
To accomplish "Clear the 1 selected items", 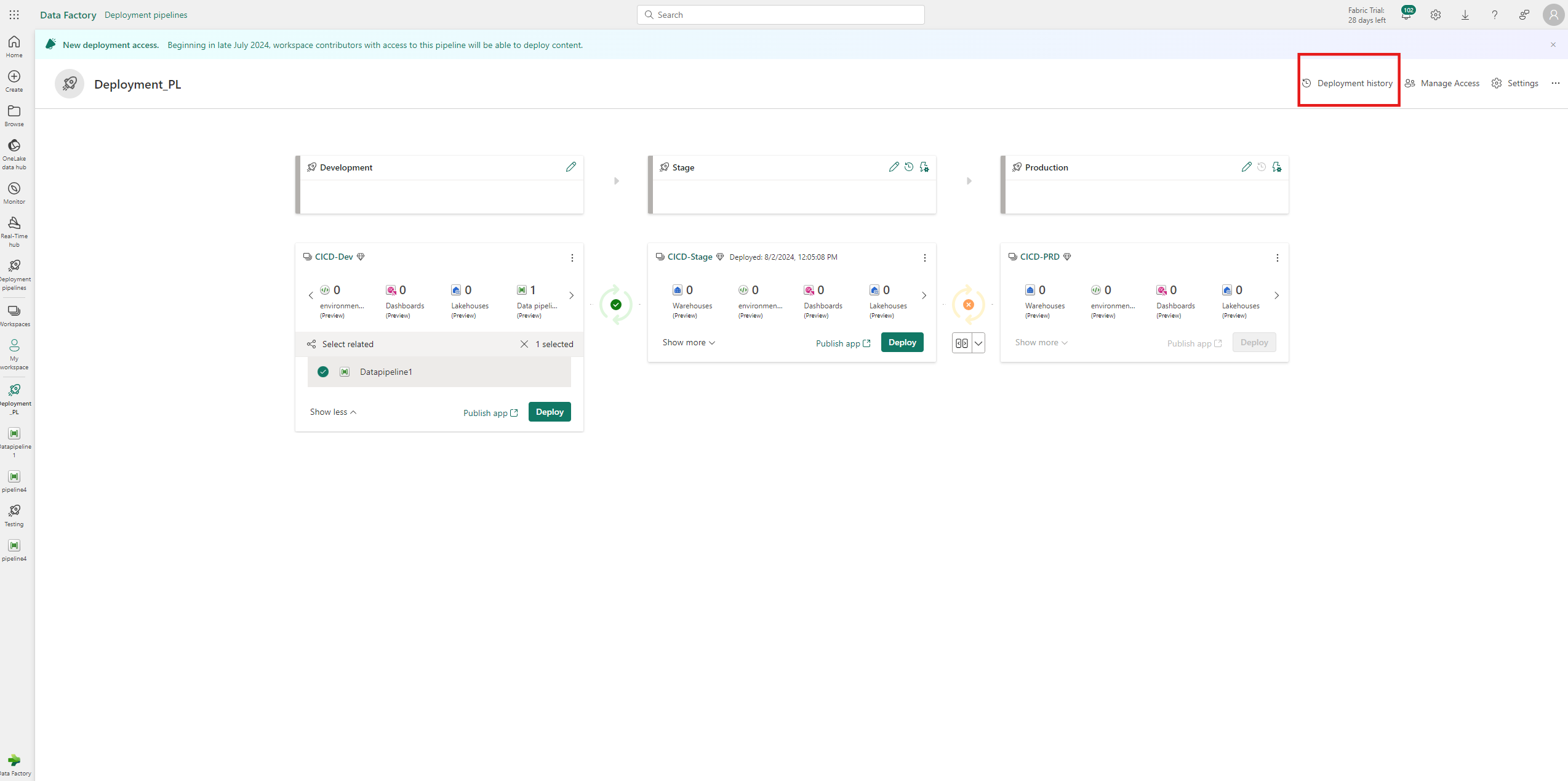I will [524, 344].
